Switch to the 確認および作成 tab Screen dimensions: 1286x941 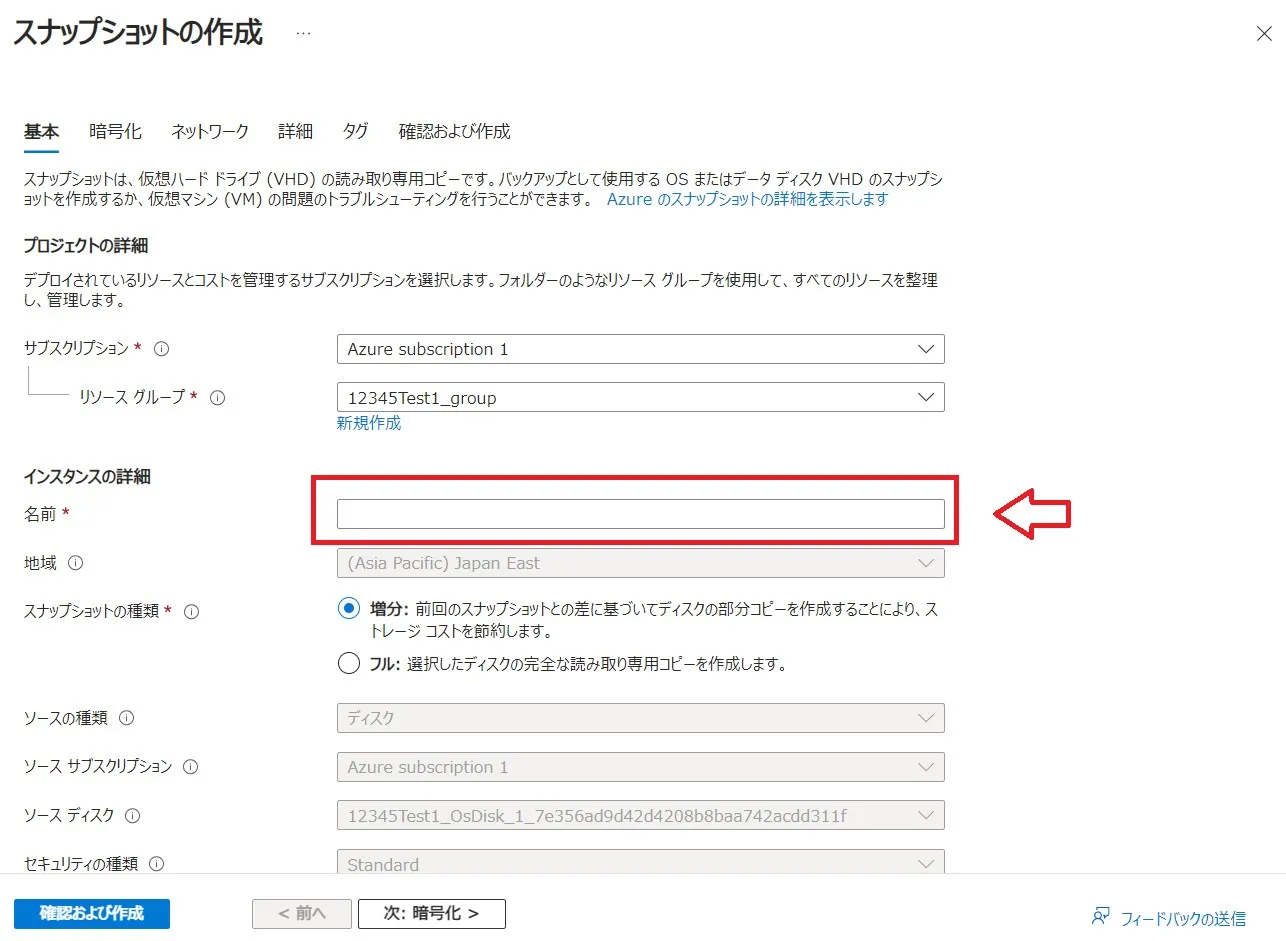pyautogui.click(x=455, y=131)
